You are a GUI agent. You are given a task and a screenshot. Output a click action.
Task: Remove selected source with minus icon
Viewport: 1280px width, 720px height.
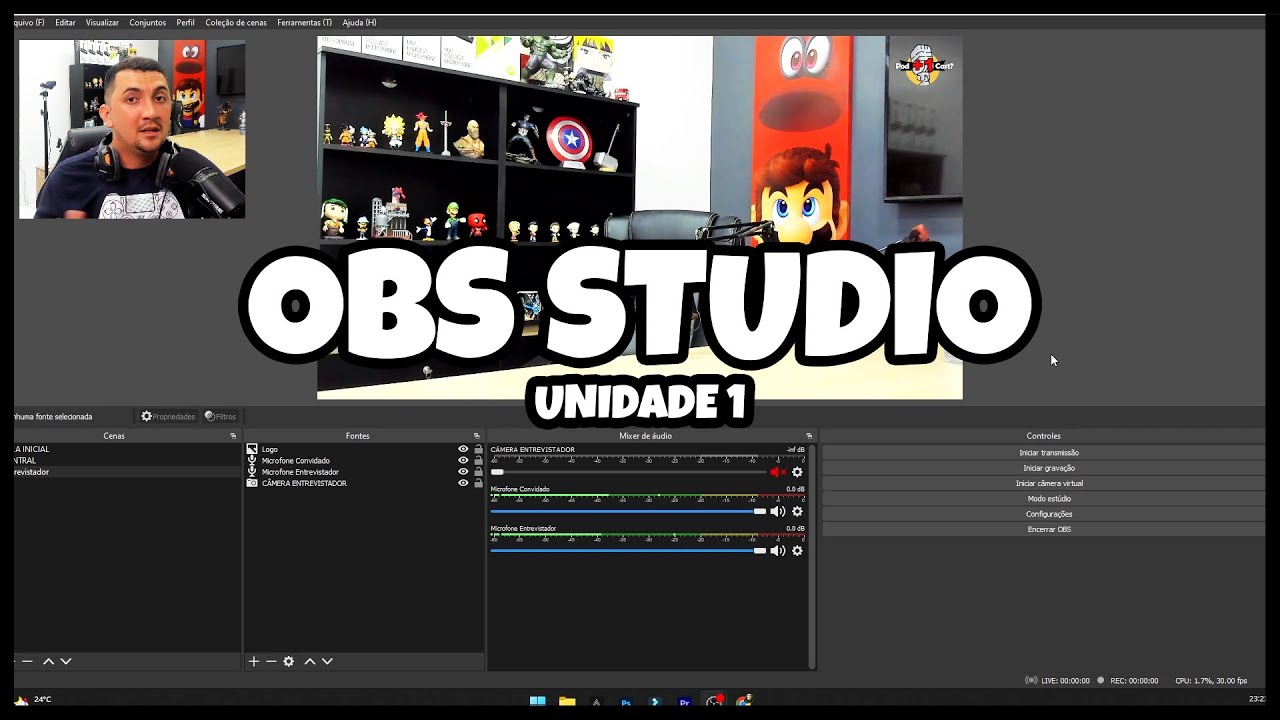pyautogui.click(x=271, y=661)
